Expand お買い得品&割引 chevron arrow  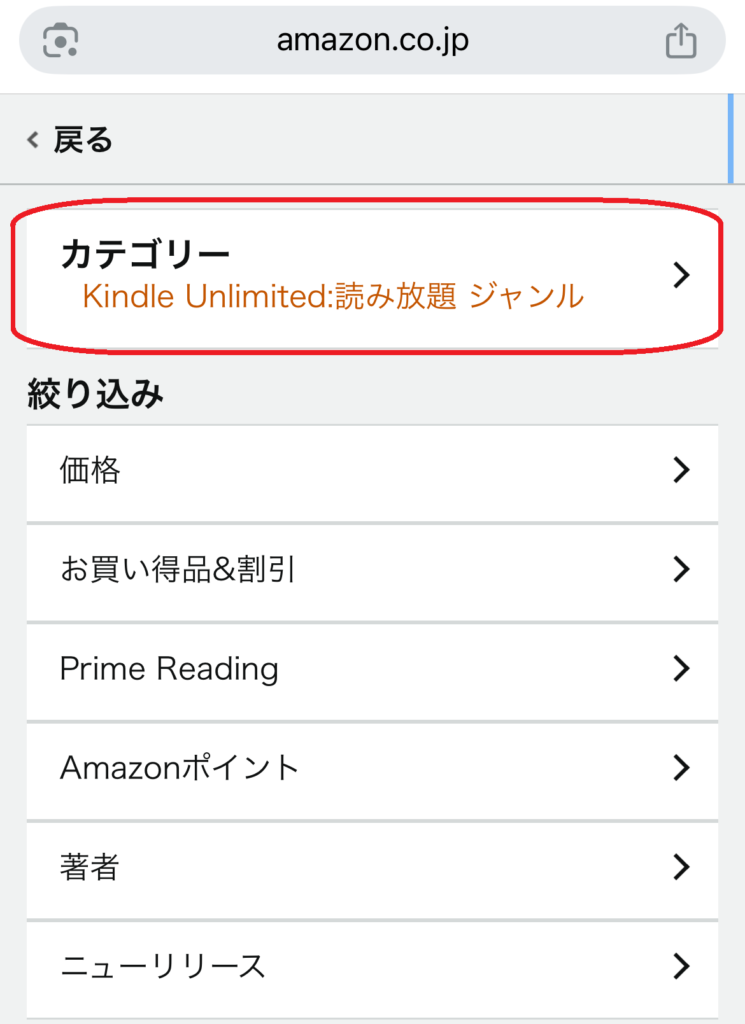pyautogui.click(x=681, y=570)
